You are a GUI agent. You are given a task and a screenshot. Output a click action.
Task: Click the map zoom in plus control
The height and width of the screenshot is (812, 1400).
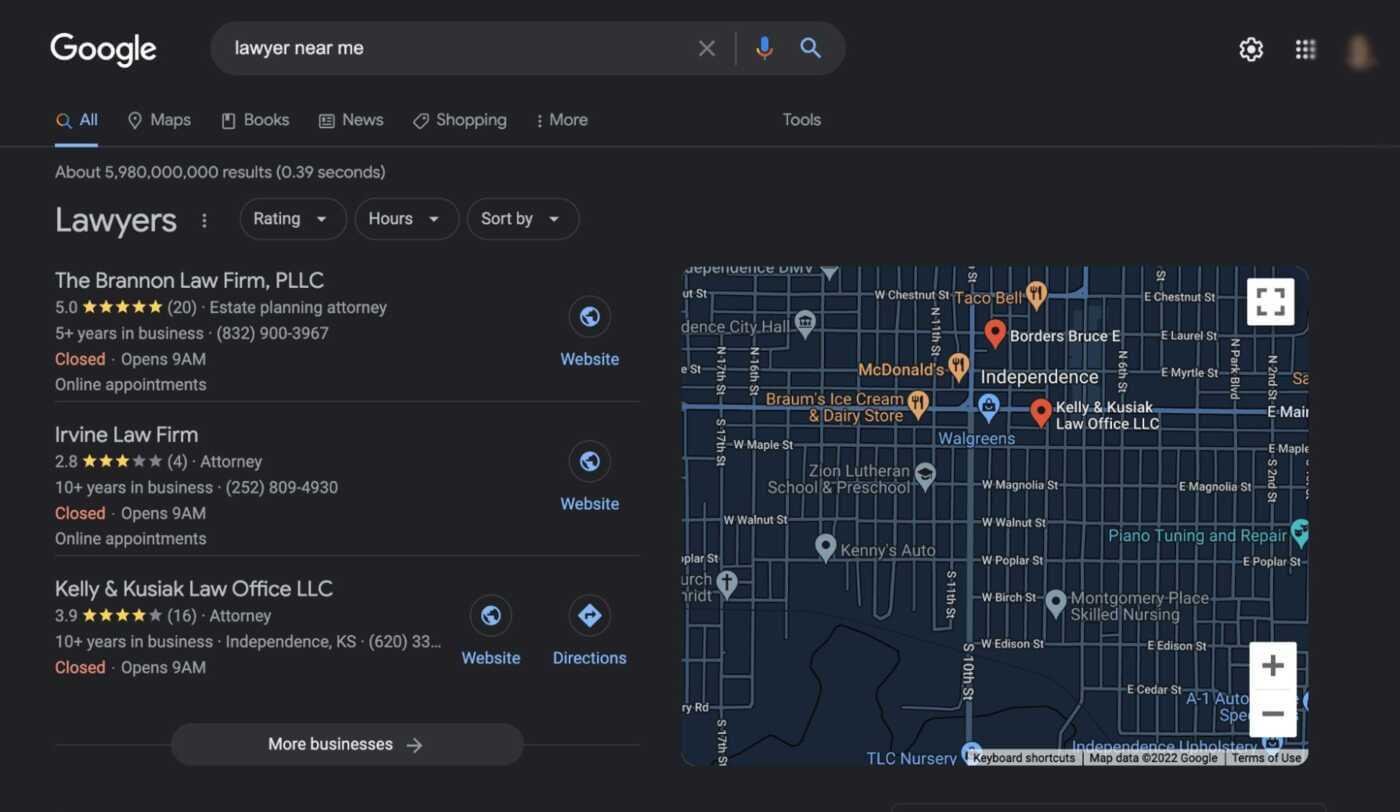[1273, 664]
